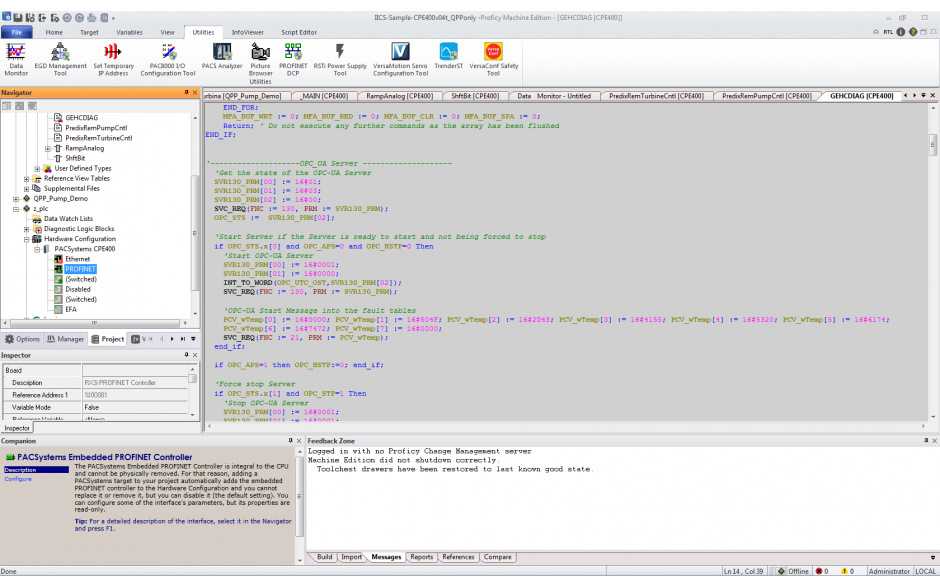Pin the Inspector panel

pyautogui.click(x=186, y=355)
